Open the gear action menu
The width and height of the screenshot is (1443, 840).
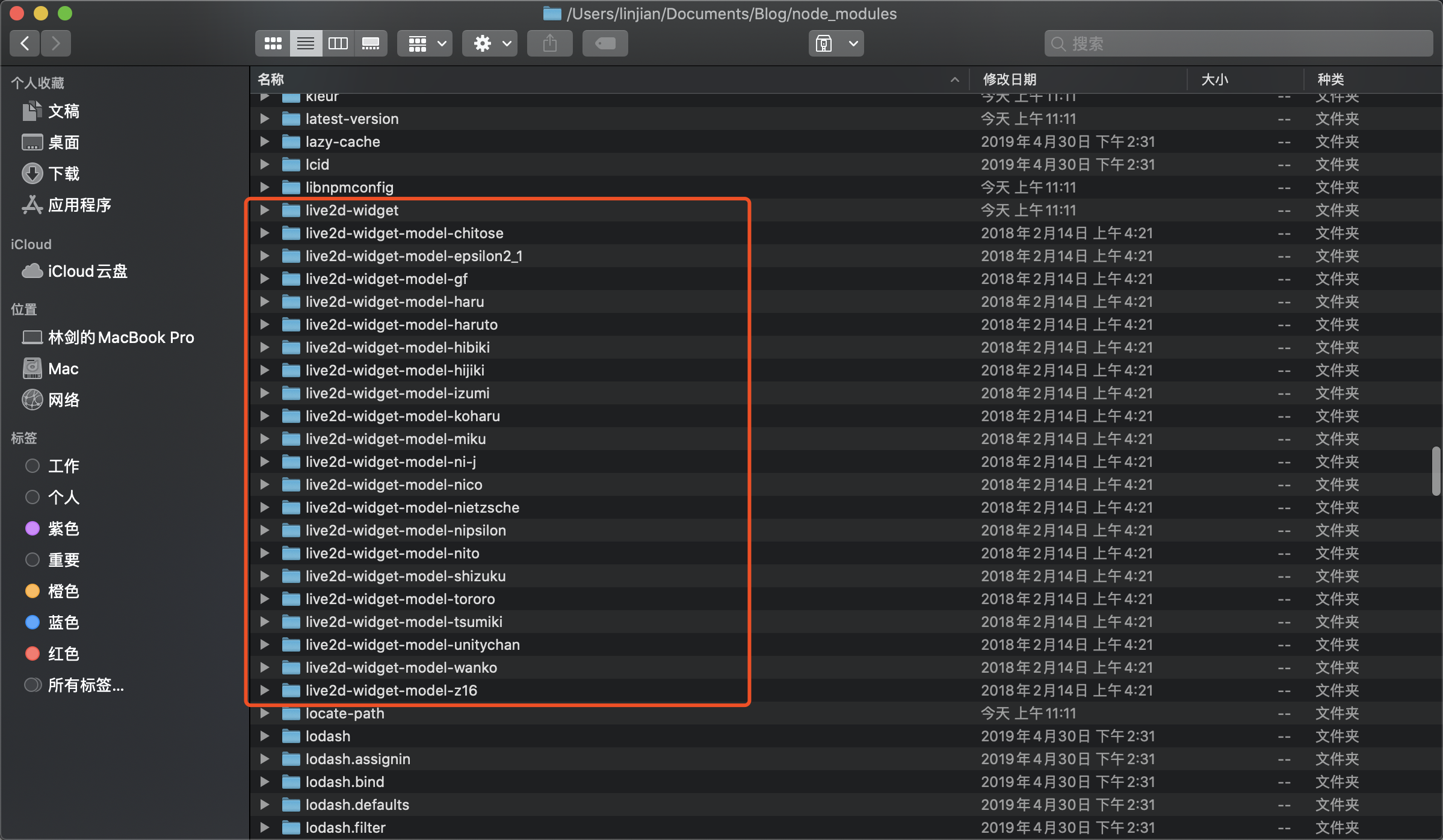pyautogui.click(x=490, y=43)
